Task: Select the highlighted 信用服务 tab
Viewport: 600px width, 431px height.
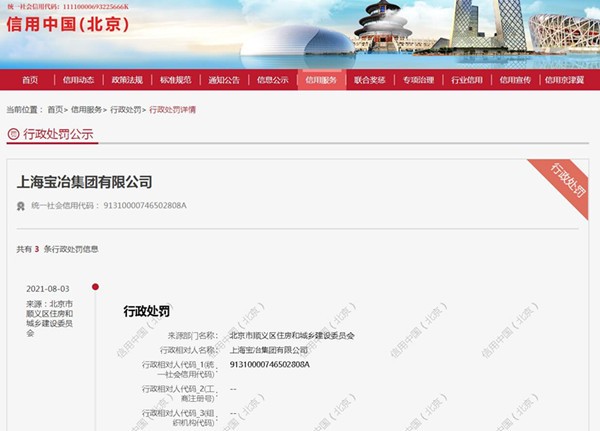Action: click(321, 80)
